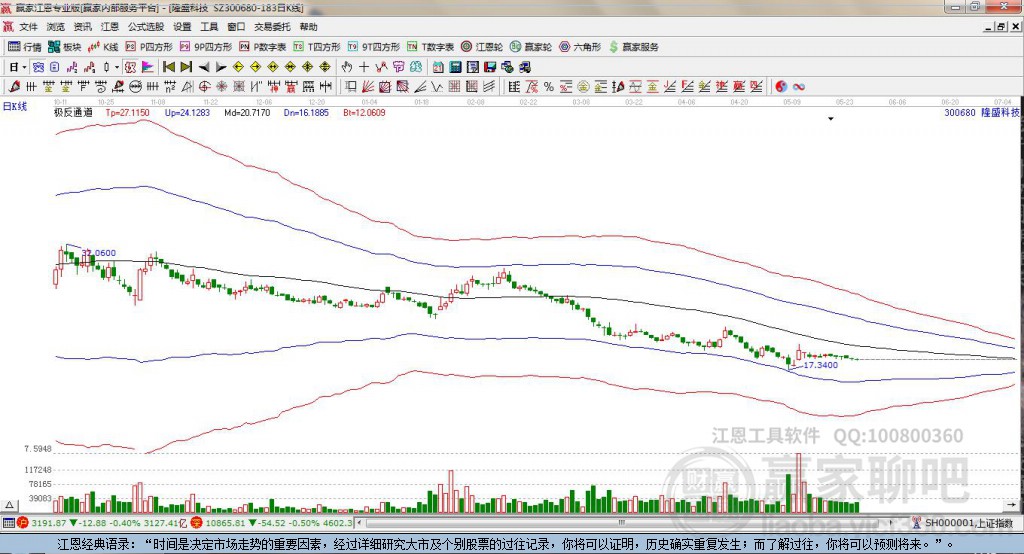Open the 帮助 menu
1024x554 pixels.
308,27
